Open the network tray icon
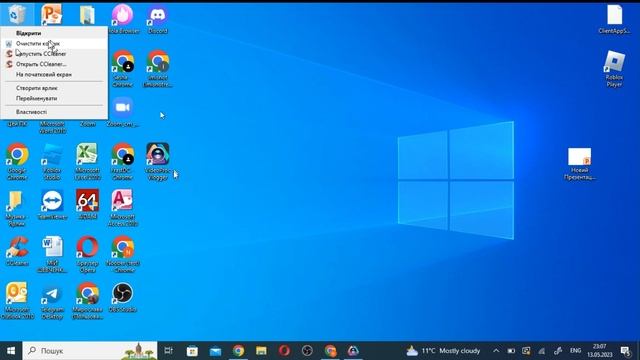 coord(542,351)
